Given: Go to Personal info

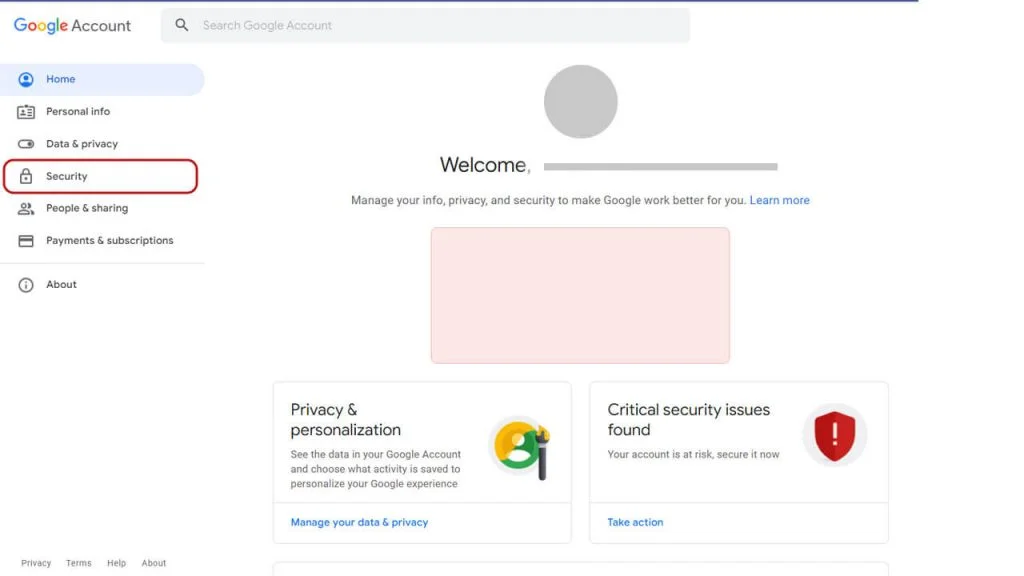Looking at the screenshot, I should point(102,112).
